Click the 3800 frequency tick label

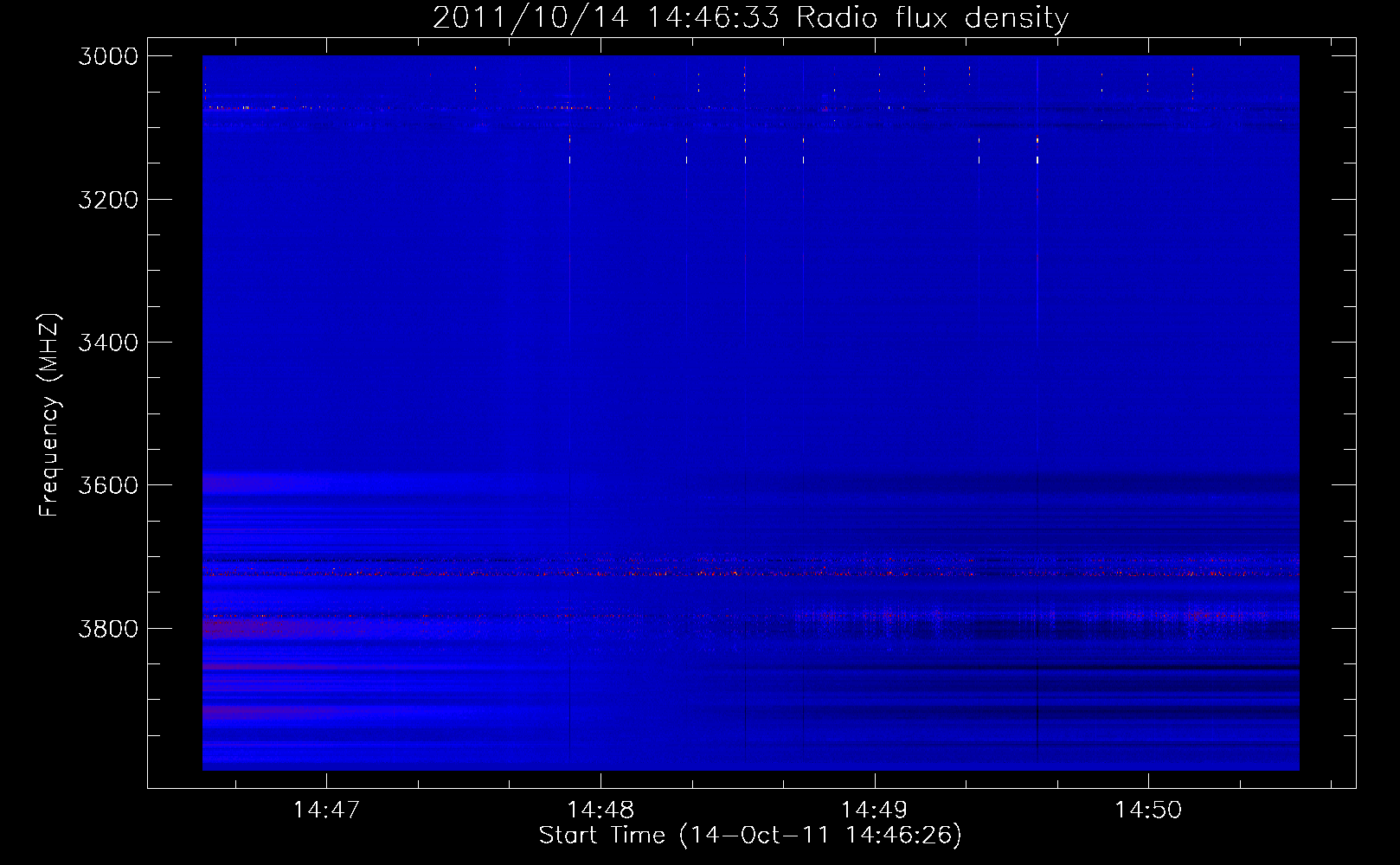coord(108,629)
